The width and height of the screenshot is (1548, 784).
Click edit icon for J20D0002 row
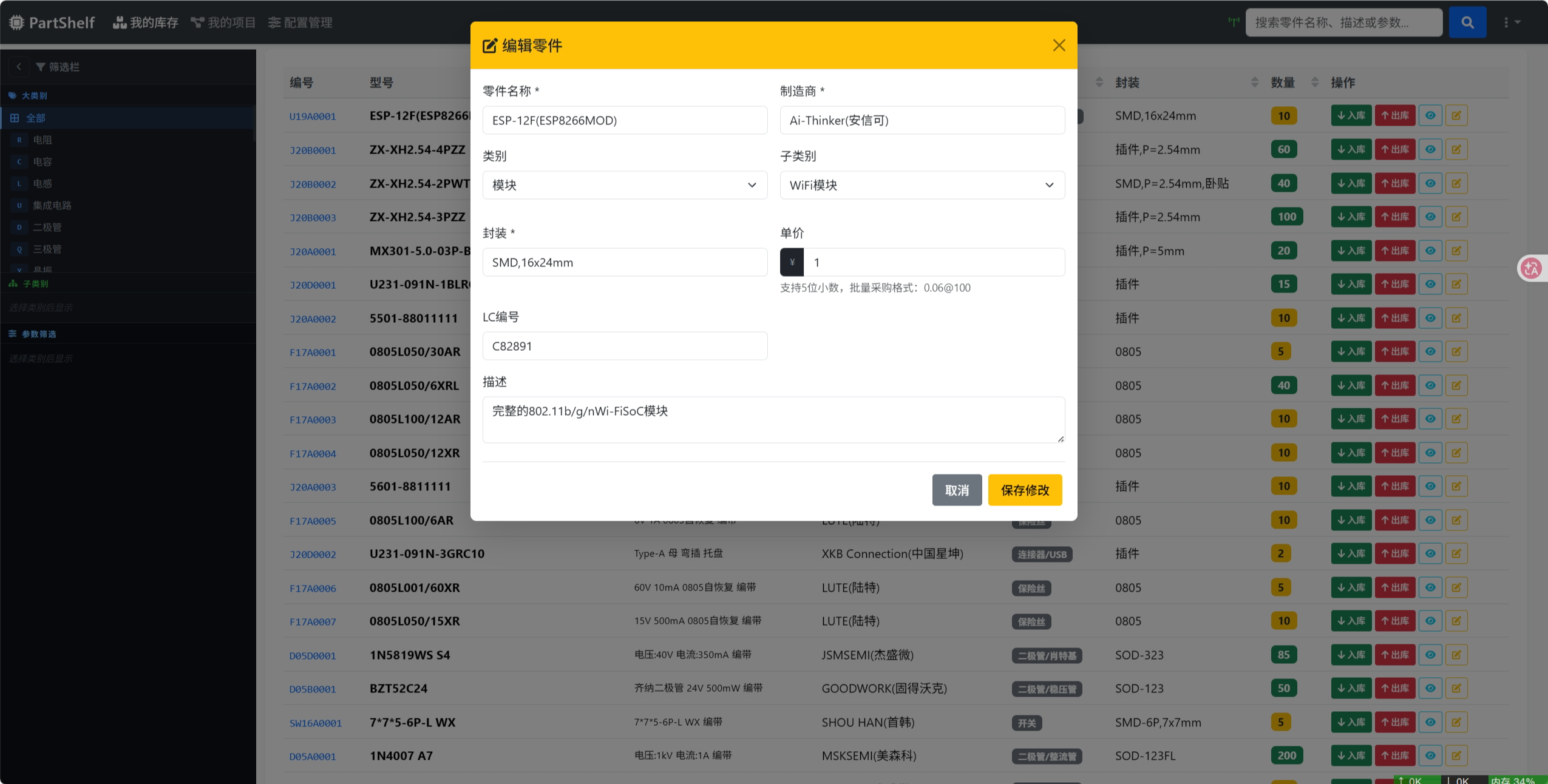1456,553
